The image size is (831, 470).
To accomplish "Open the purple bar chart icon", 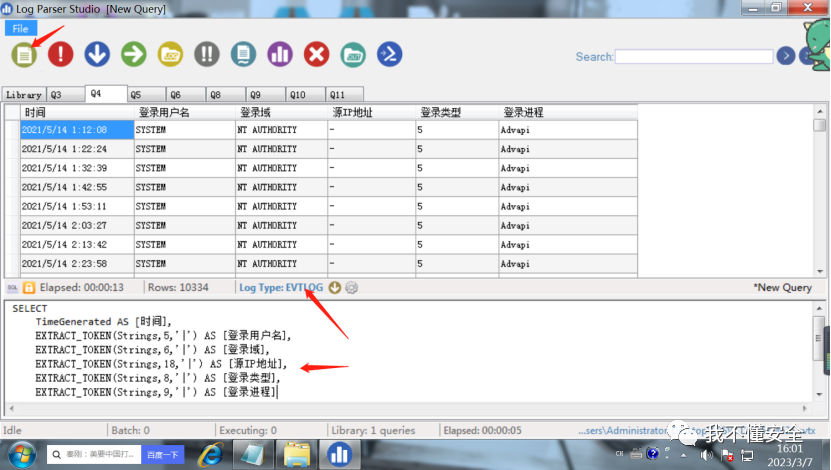I will (280, 54).
